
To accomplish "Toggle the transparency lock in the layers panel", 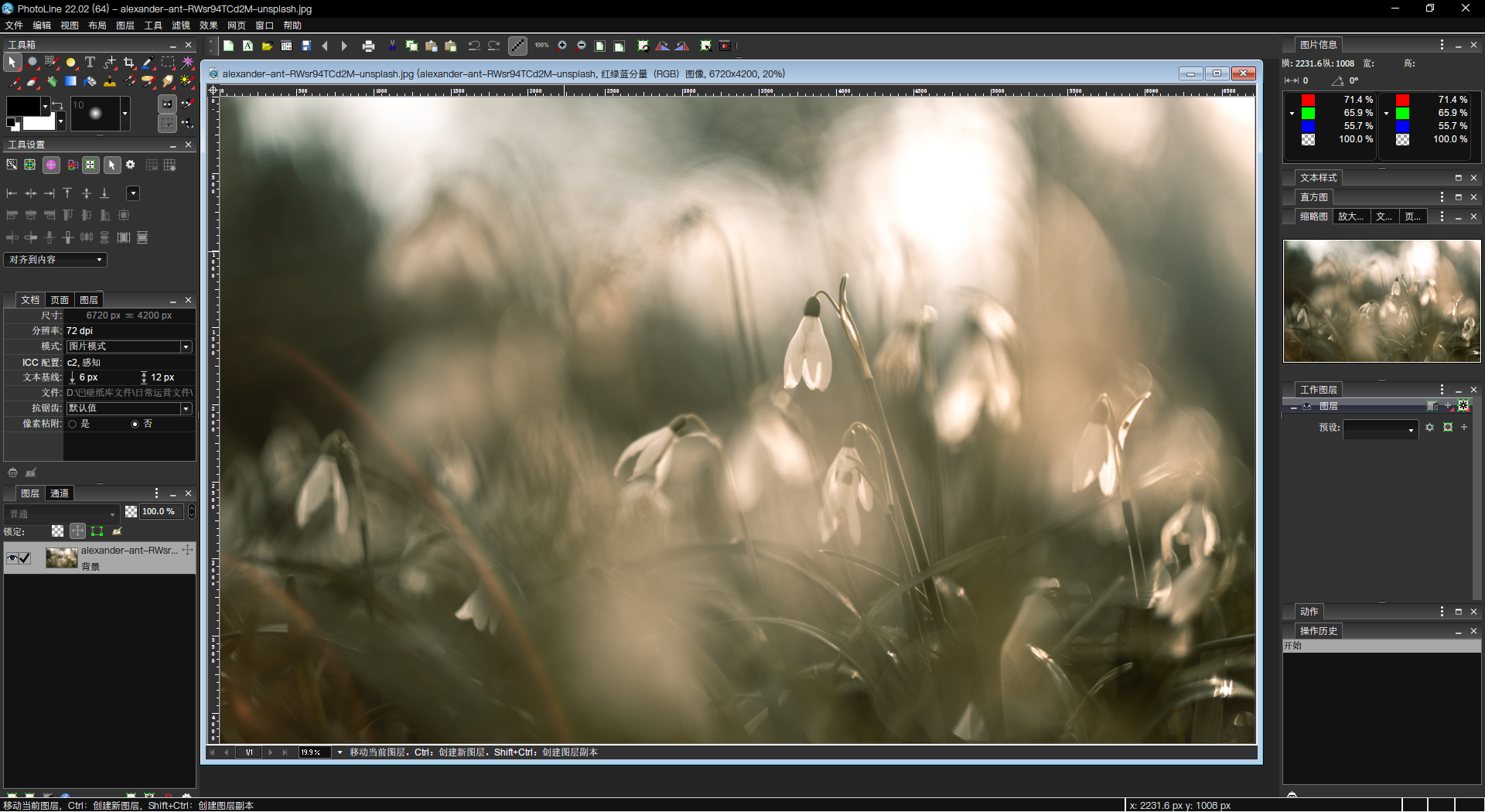I will [58, 531].
